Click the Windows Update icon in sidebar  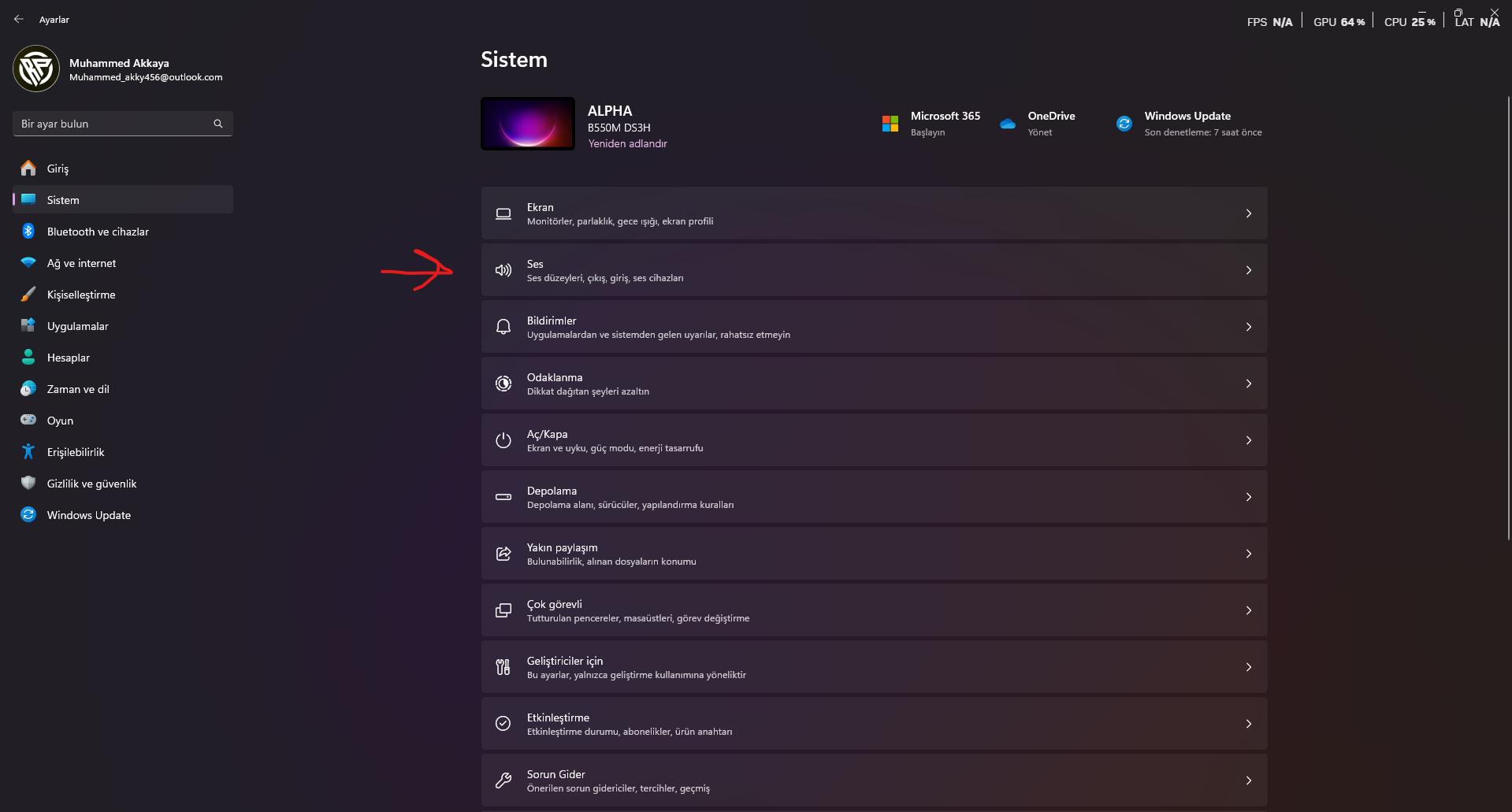[x=28, y=514]
